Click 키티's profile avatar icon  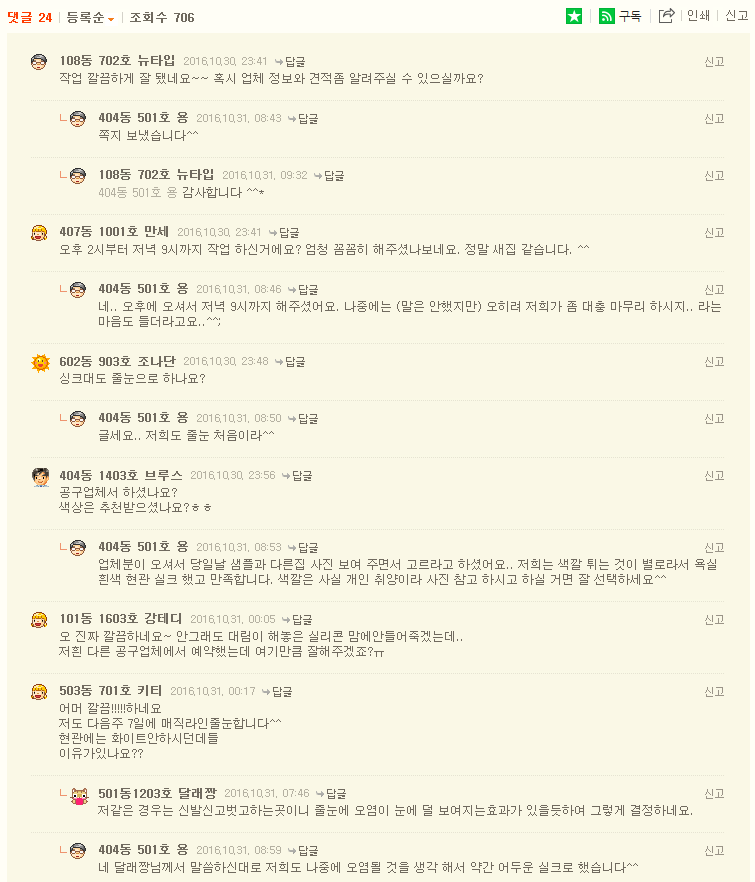click(40, 692)
